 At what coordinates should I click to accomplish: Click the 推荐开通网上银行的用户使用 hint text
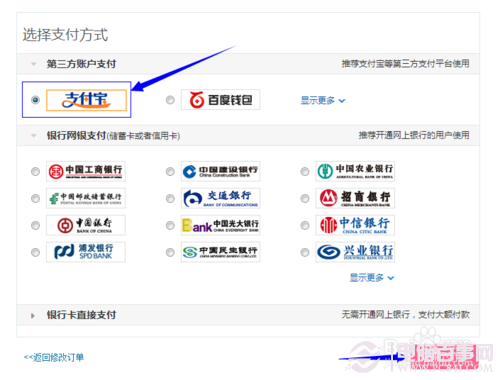click(x=414, y=135)
